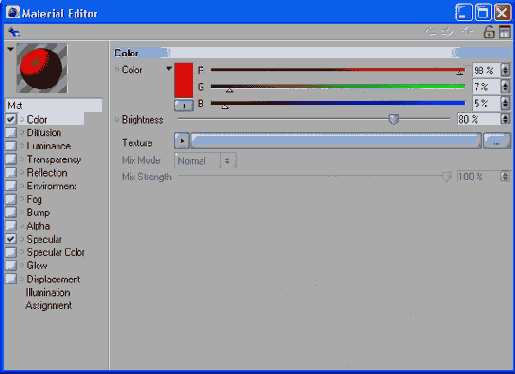The image size is (515, 374).
Task: Click the 98 % red value field
Action: point(486,70)
